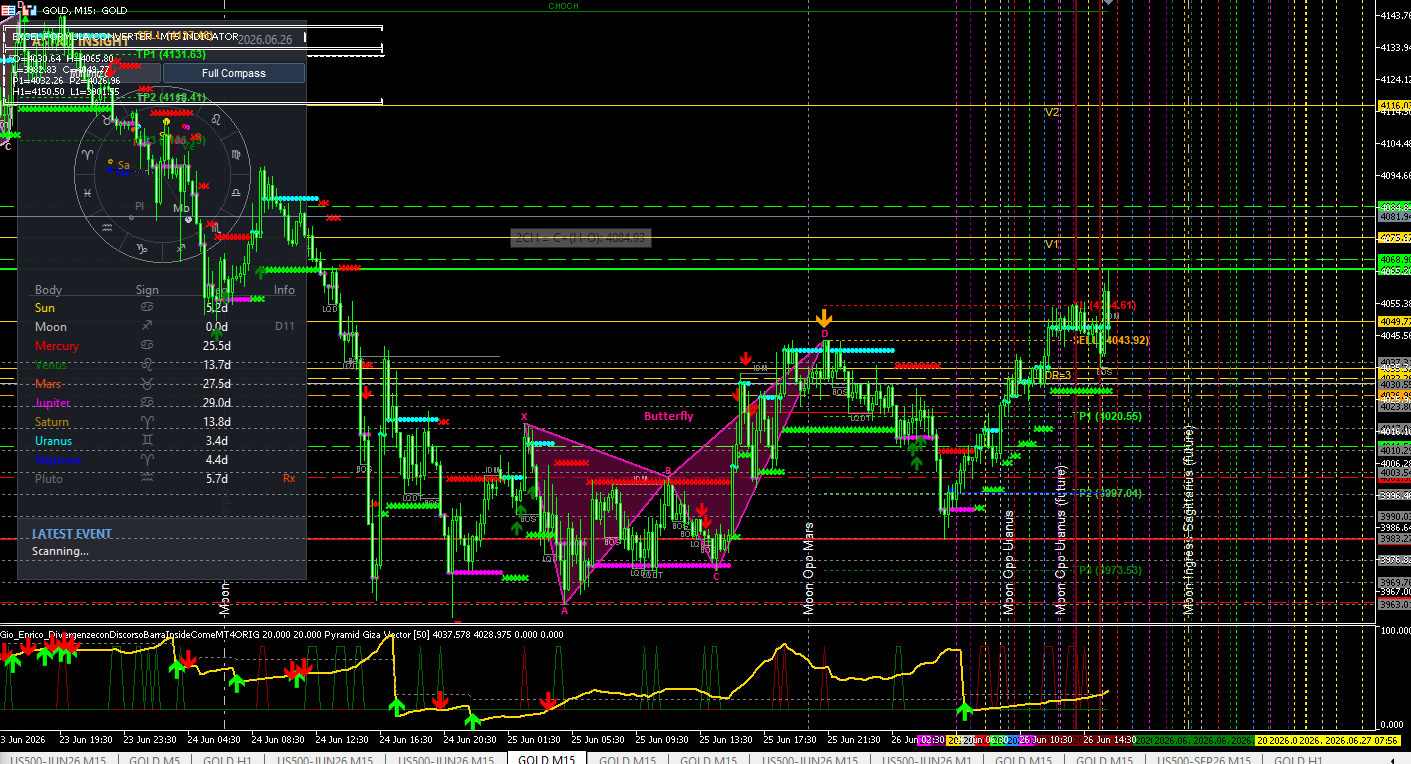Viewport: 1411px width, 764px height.
Task: Click the 100.000 indicator scale label
Action: [1394, 630]
